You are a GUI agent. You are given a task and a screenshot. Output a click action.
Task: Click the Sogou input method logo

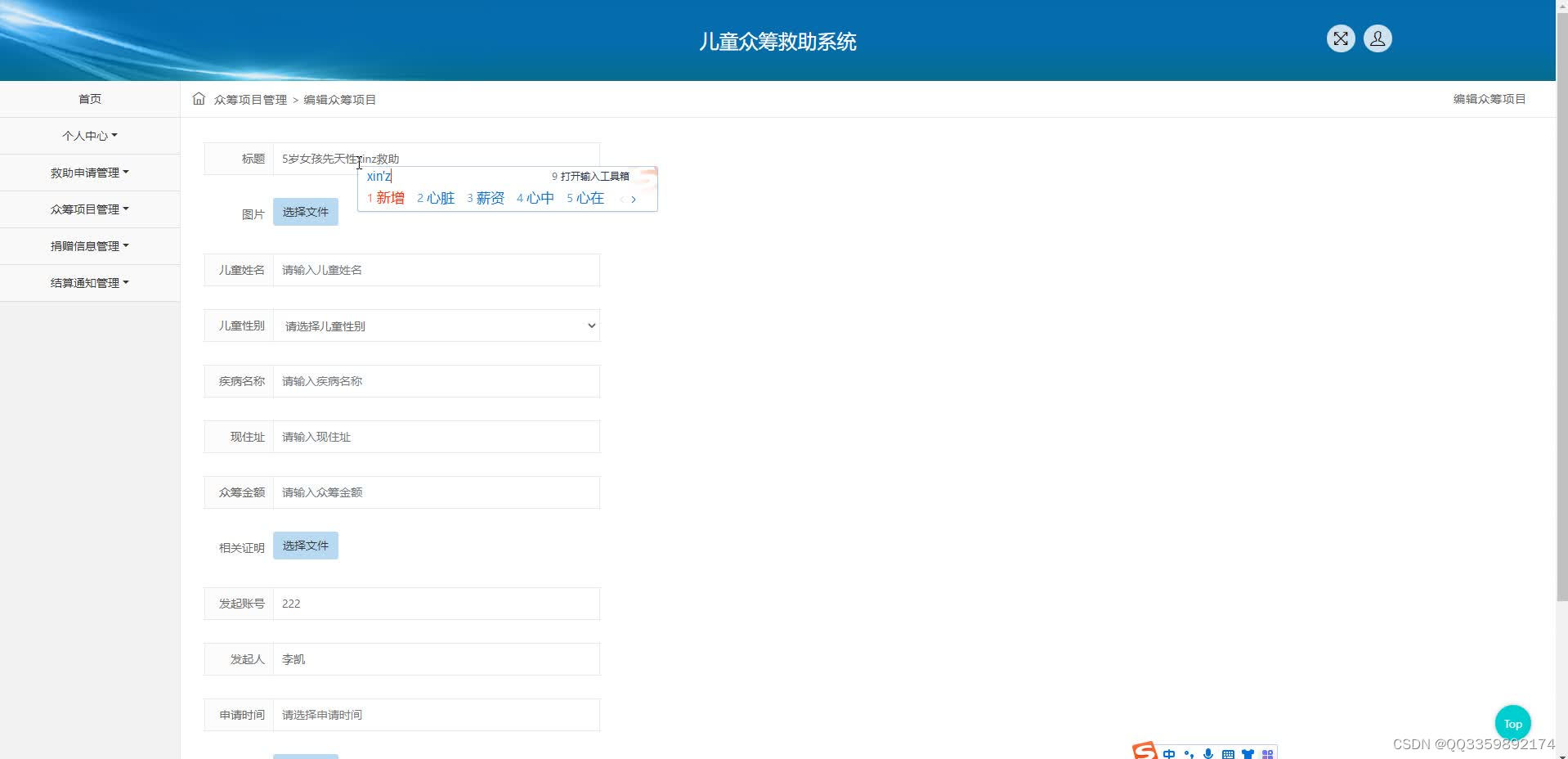(x=1145, y=751)
